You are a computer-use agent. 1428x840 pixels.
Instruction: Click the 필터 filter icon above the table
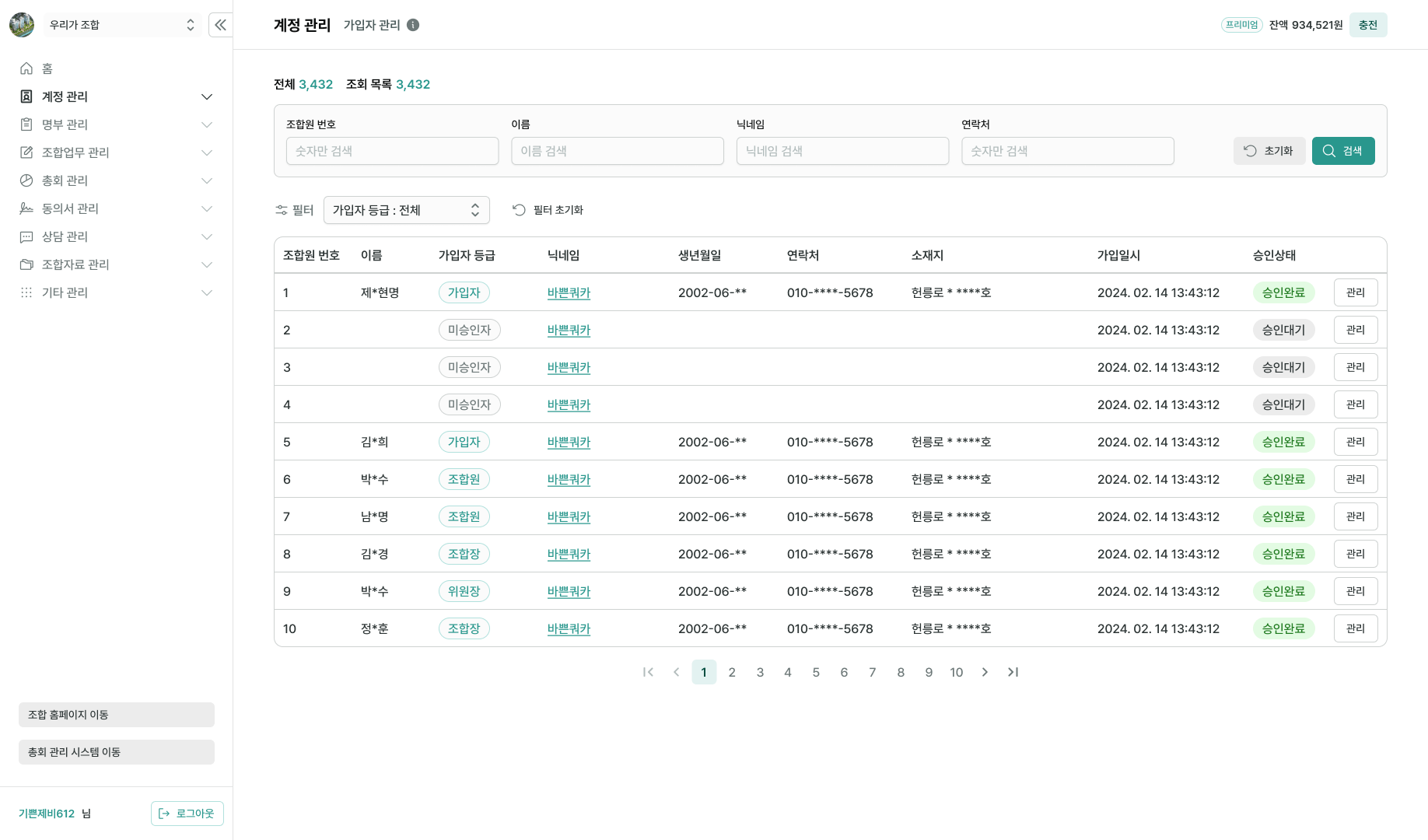click(x=281, y=210)
